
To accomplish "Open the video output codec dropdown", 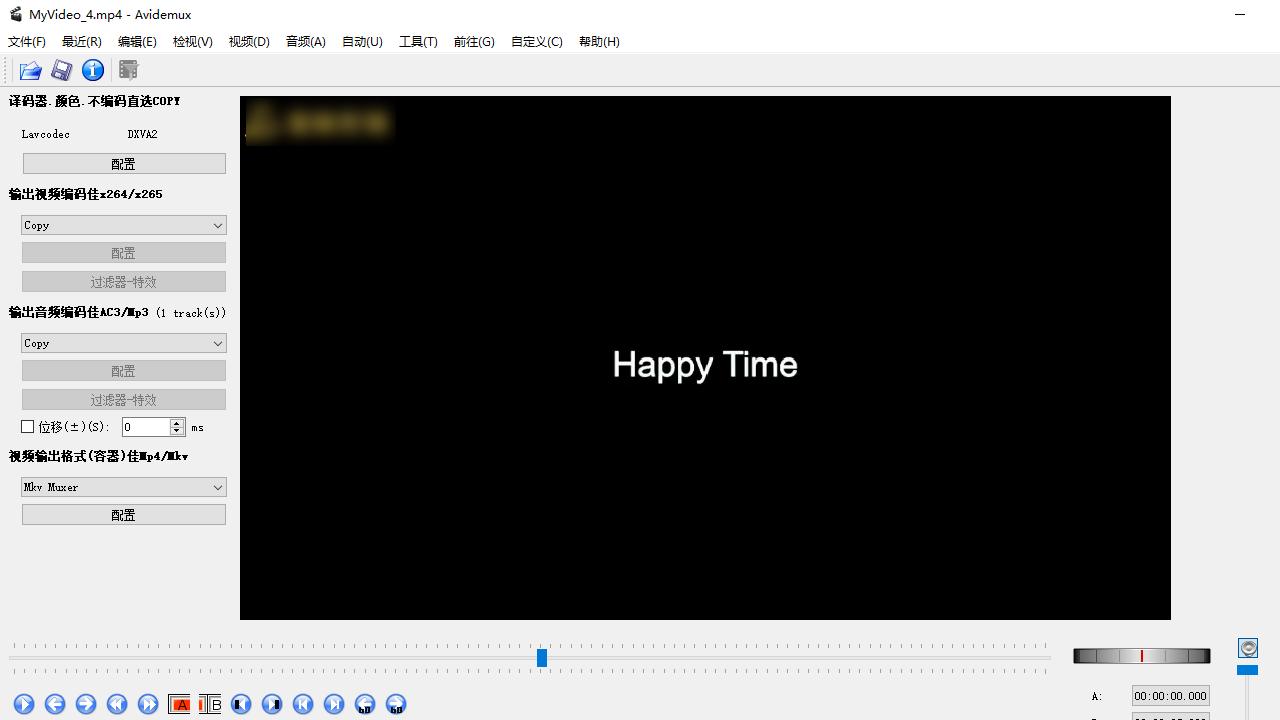I will click(123, 224).
